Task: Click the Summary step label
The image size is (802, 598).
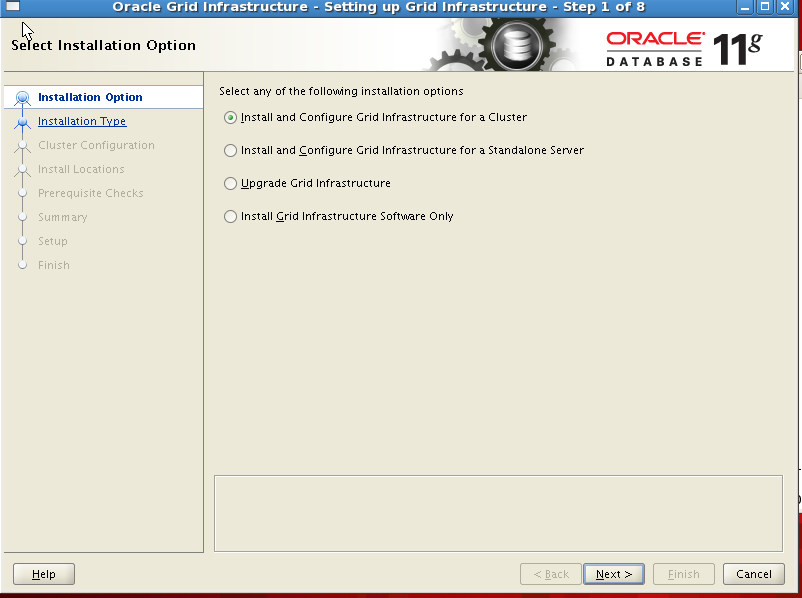Action: pos(62,217)
